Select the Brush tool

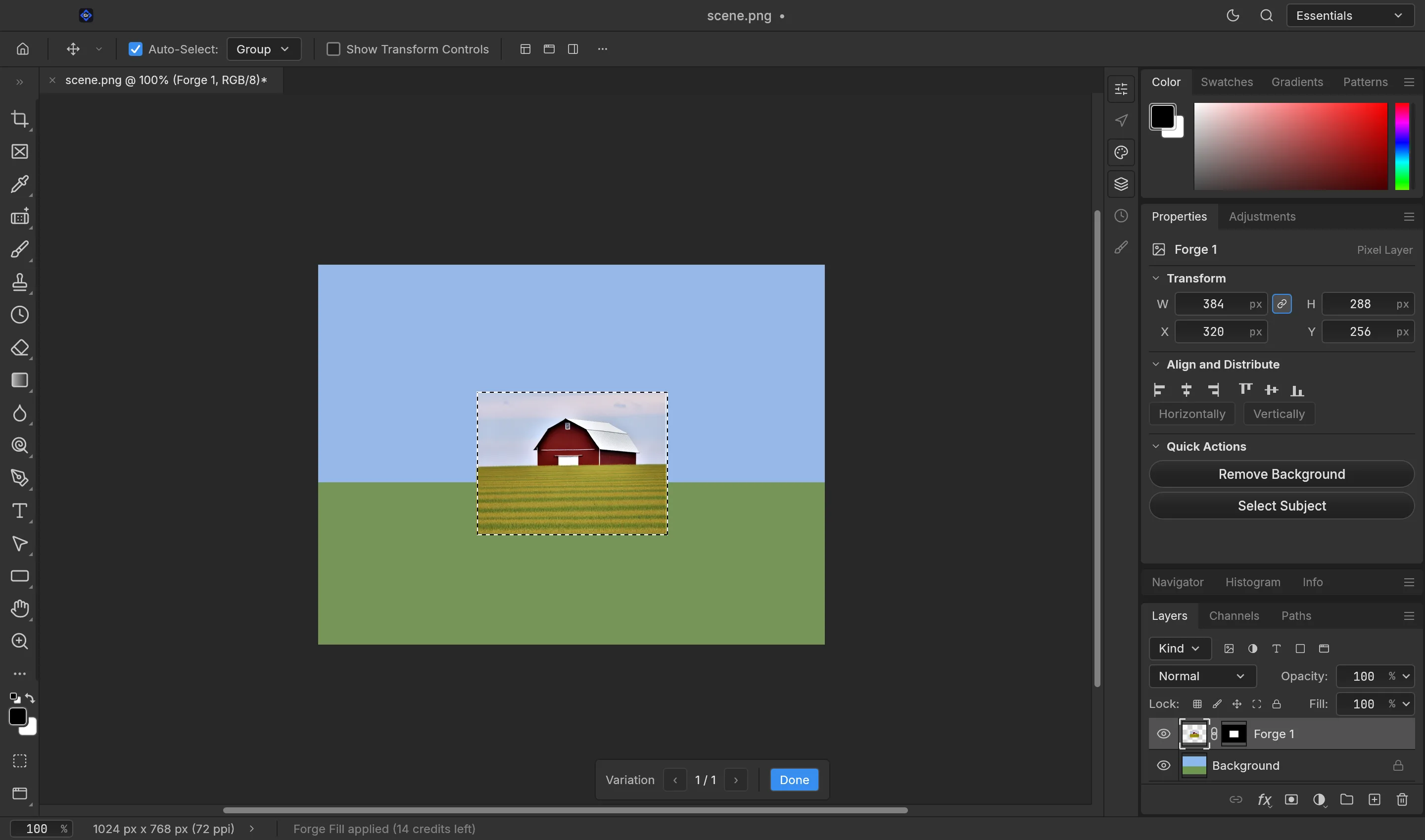[x=20, y=250]
